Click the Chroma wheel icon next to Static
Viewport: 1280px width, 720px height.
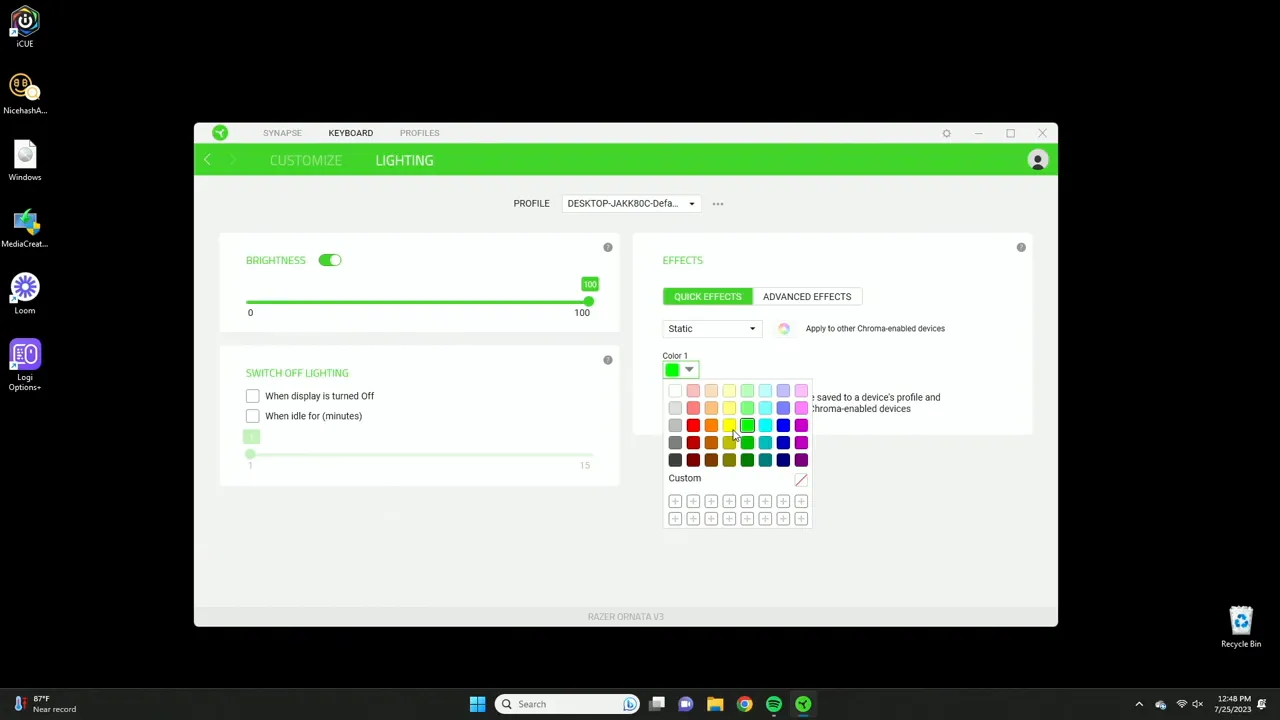click(784, 328)
